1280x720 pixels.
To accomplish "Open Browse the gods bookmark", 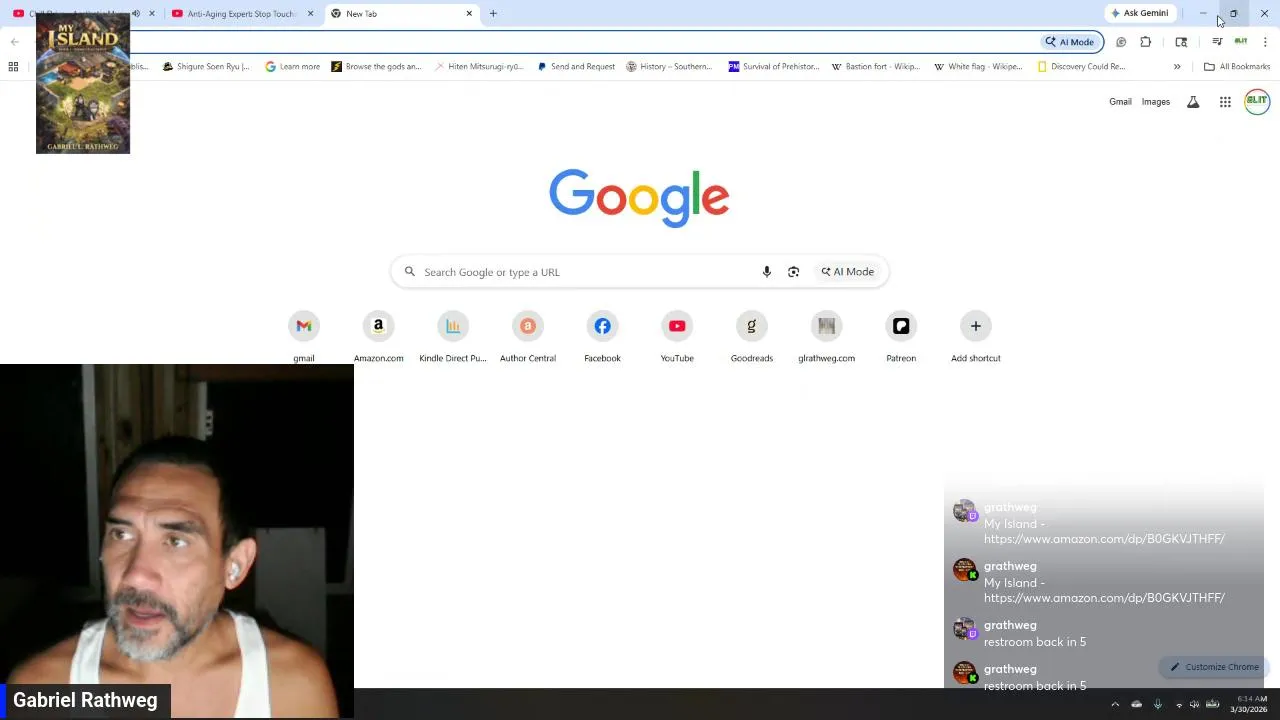I will pos(377,67).
